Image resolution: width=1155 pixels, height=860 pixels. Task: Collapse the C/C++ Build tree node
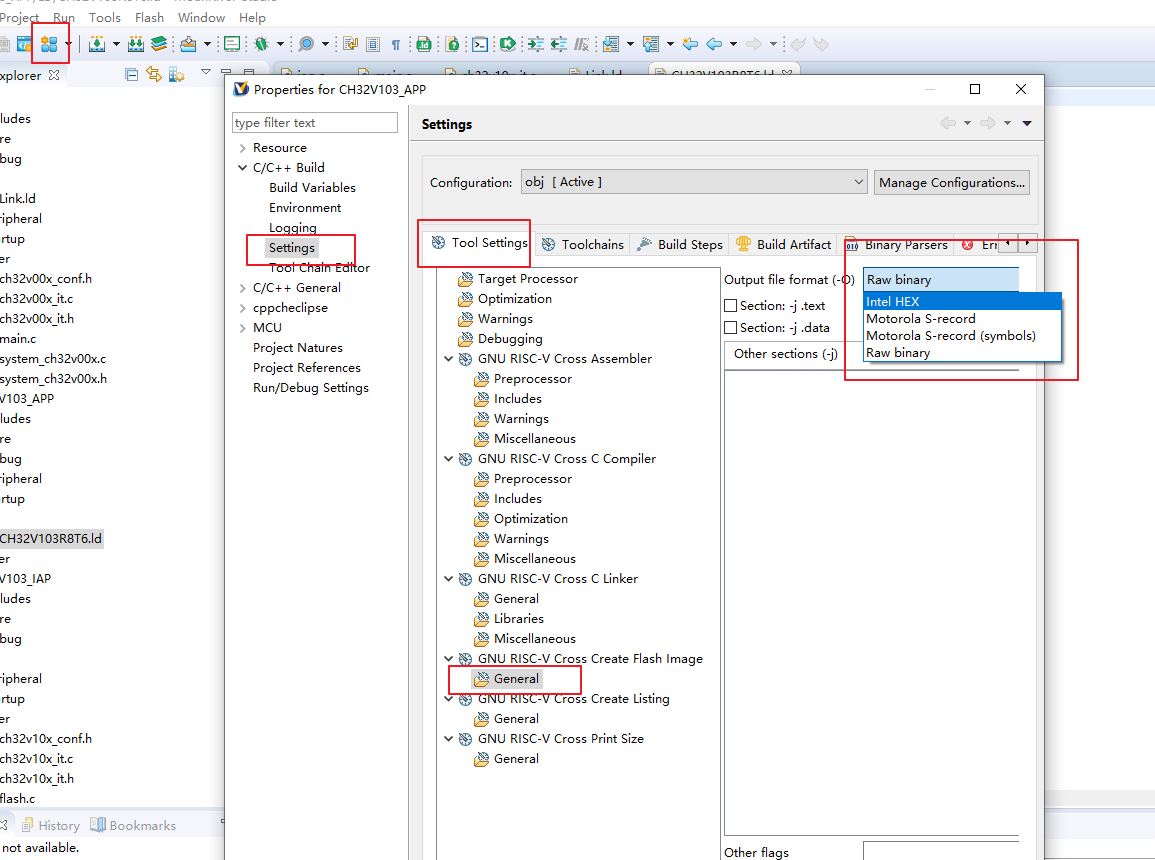(242, 168)
